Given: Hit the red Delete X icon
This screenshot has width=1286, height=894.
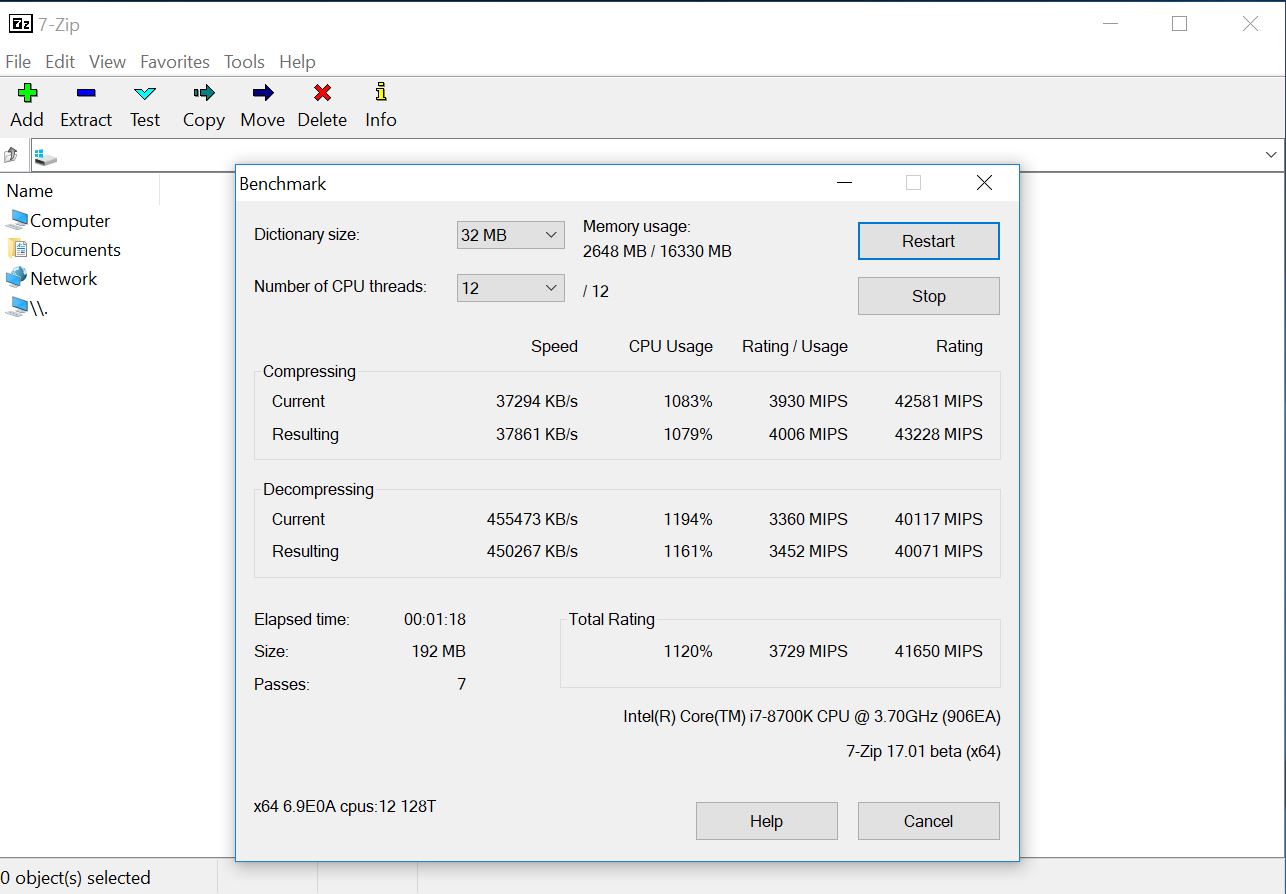Looking at the screenshot, I should [322, 93].
